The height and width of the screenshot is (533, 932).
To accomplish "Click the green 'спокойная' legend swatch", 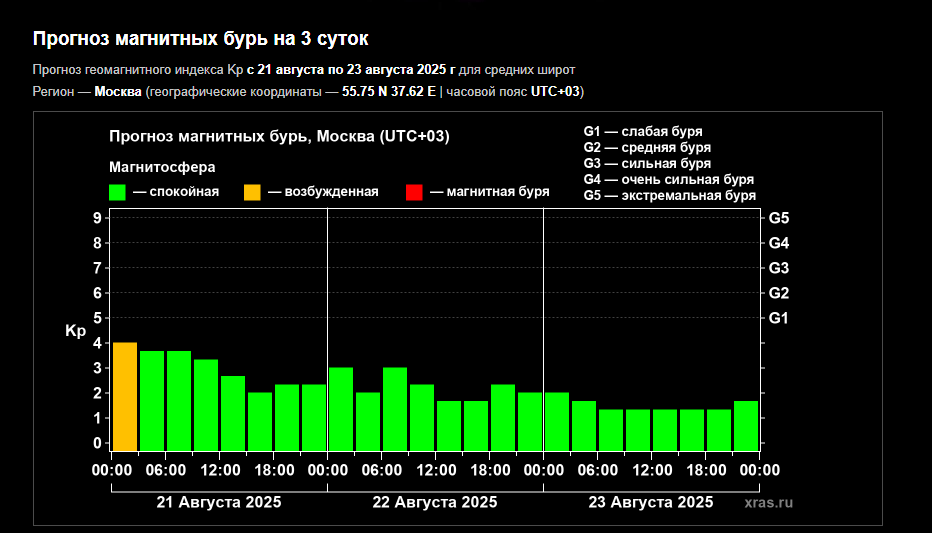I will click(x=117, y=192).
